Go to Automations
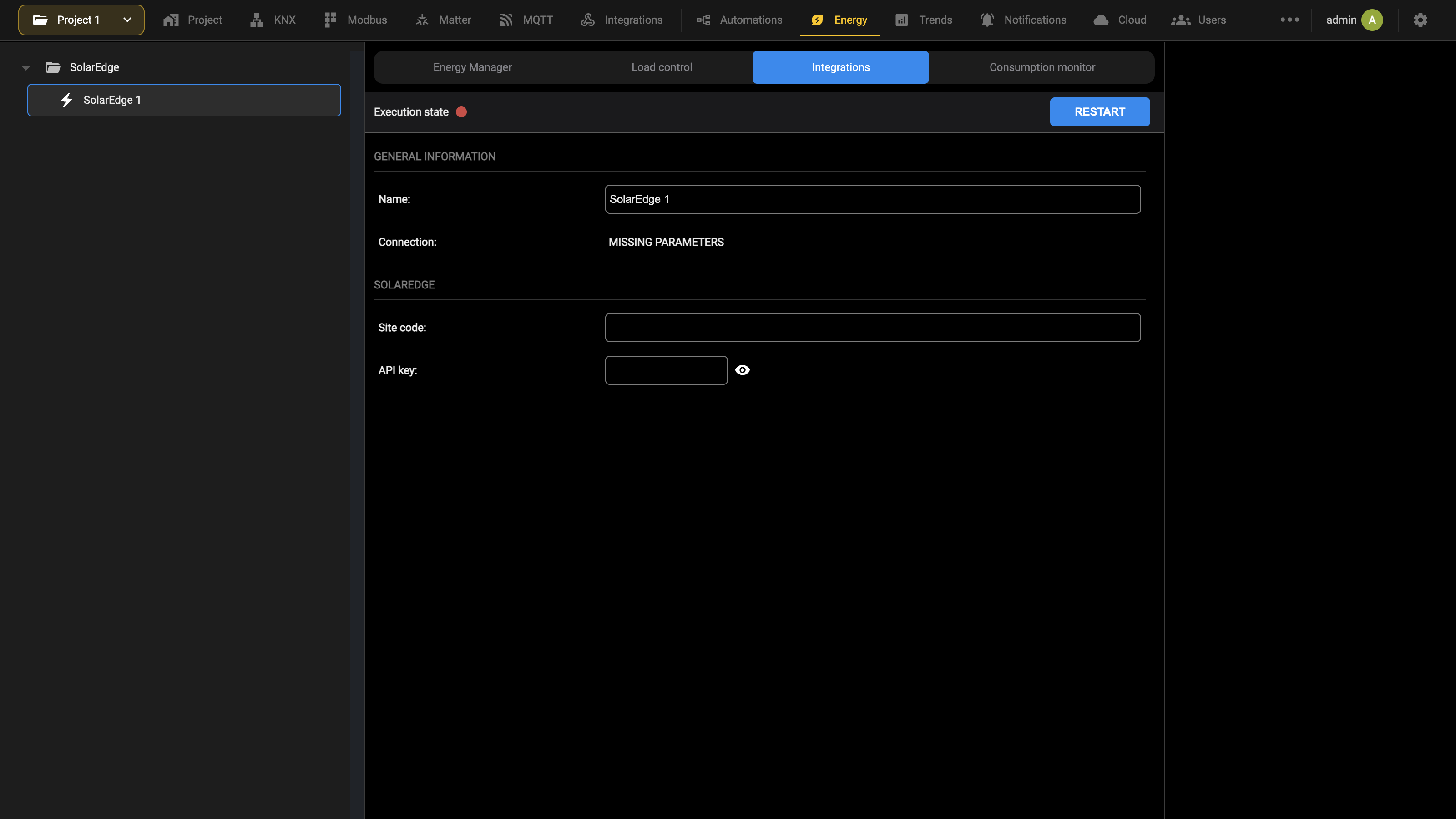 pos(739,20)
